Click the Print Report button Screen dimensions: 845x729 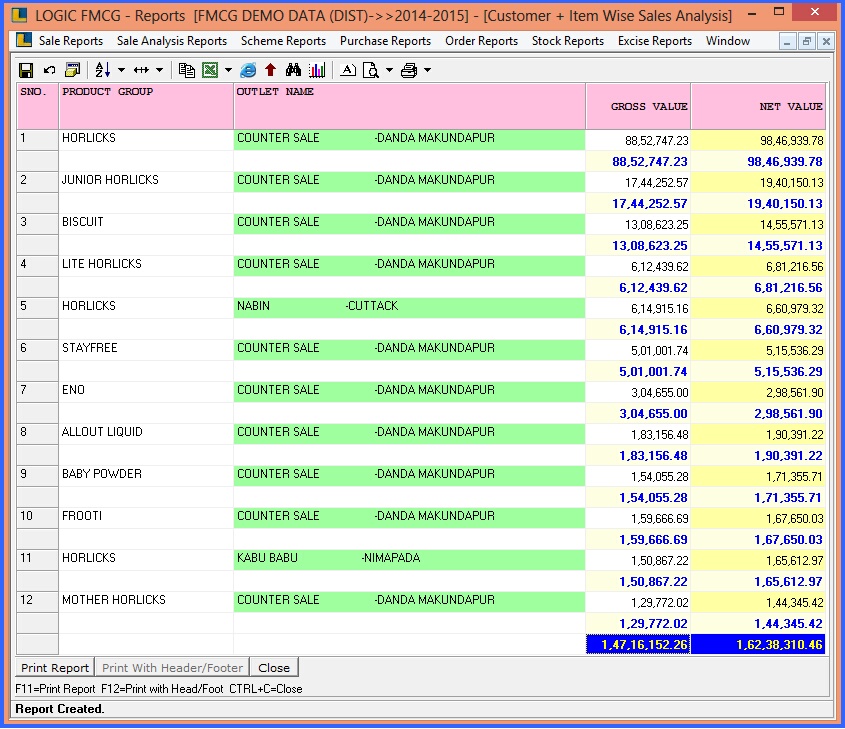click(x=55, y=668)
